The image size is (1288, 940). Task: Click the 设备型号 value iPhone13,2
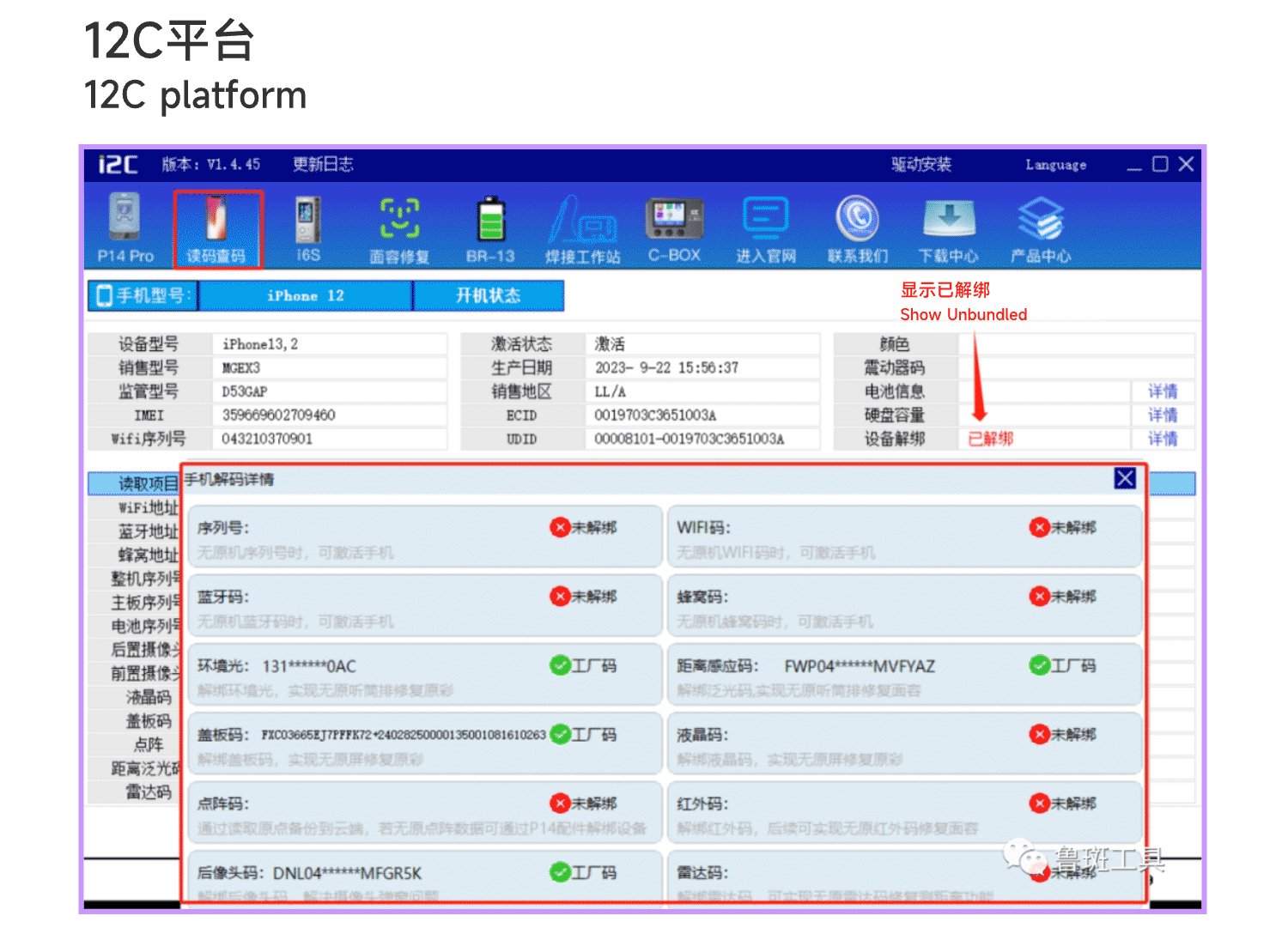click(260, 344)
